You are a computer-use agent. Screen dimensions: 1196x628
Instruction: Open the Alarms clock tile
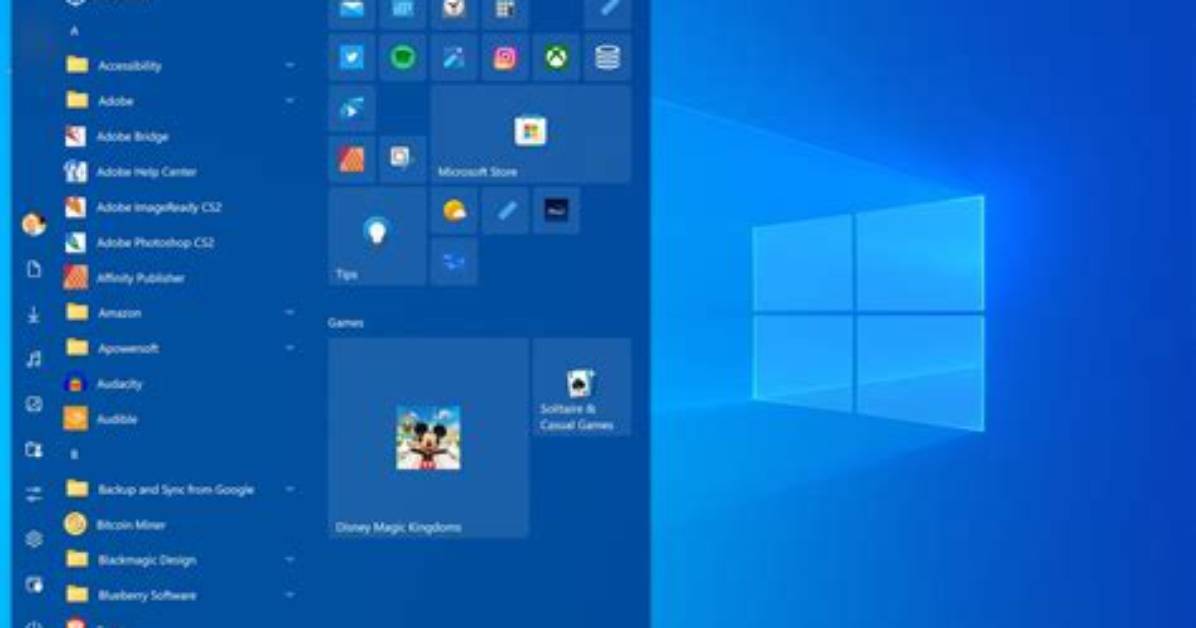[x=454, y=11]
